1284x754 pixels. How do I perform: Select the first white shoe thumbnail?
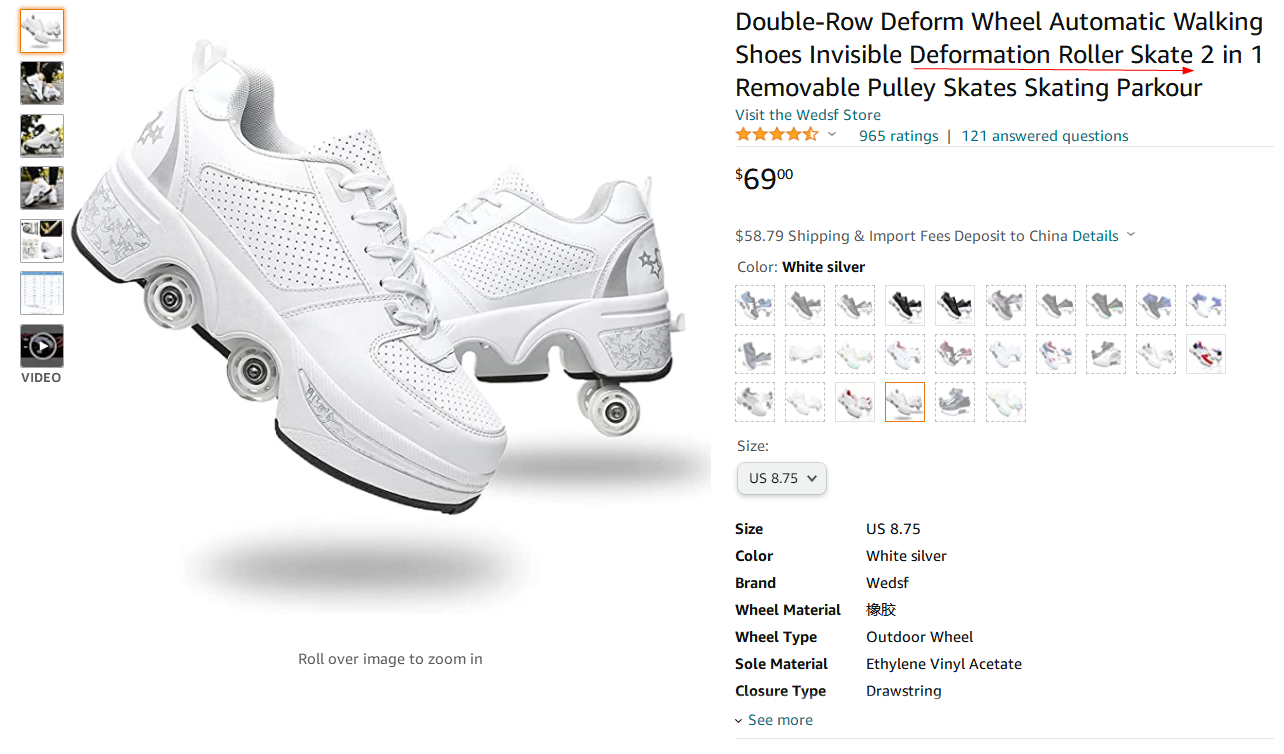point(42,31)
